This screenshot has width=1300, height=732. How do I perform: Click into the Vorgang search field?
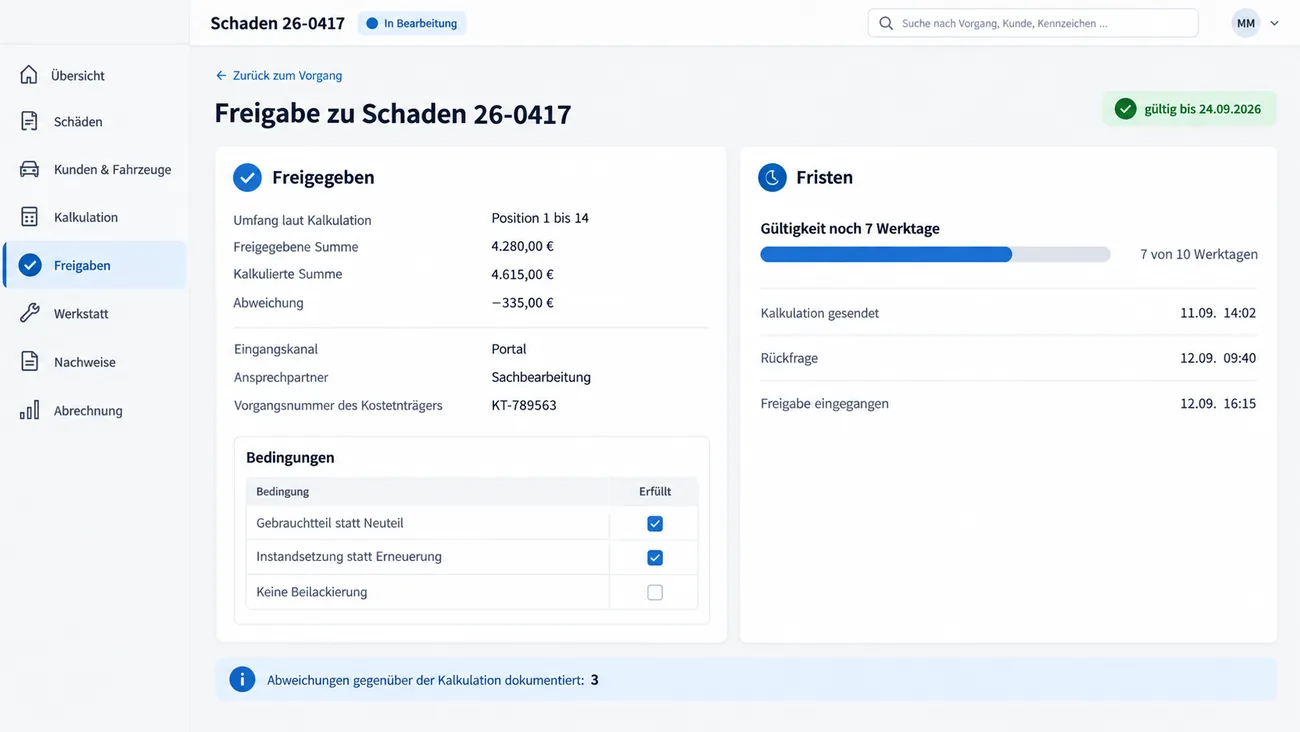point(1033,23)
